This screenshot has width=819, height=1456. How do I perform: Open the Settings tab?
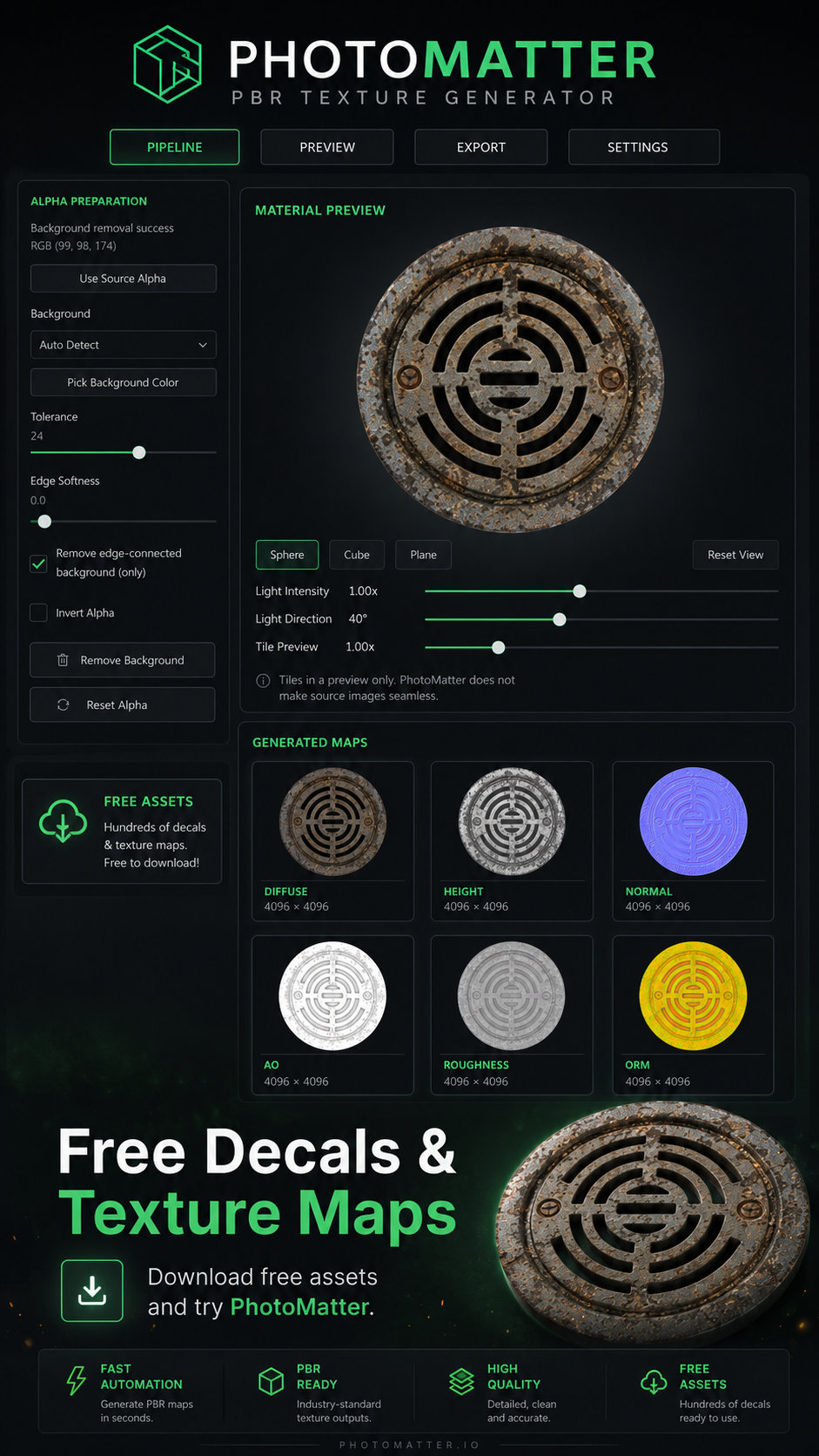tap(644, 147)
